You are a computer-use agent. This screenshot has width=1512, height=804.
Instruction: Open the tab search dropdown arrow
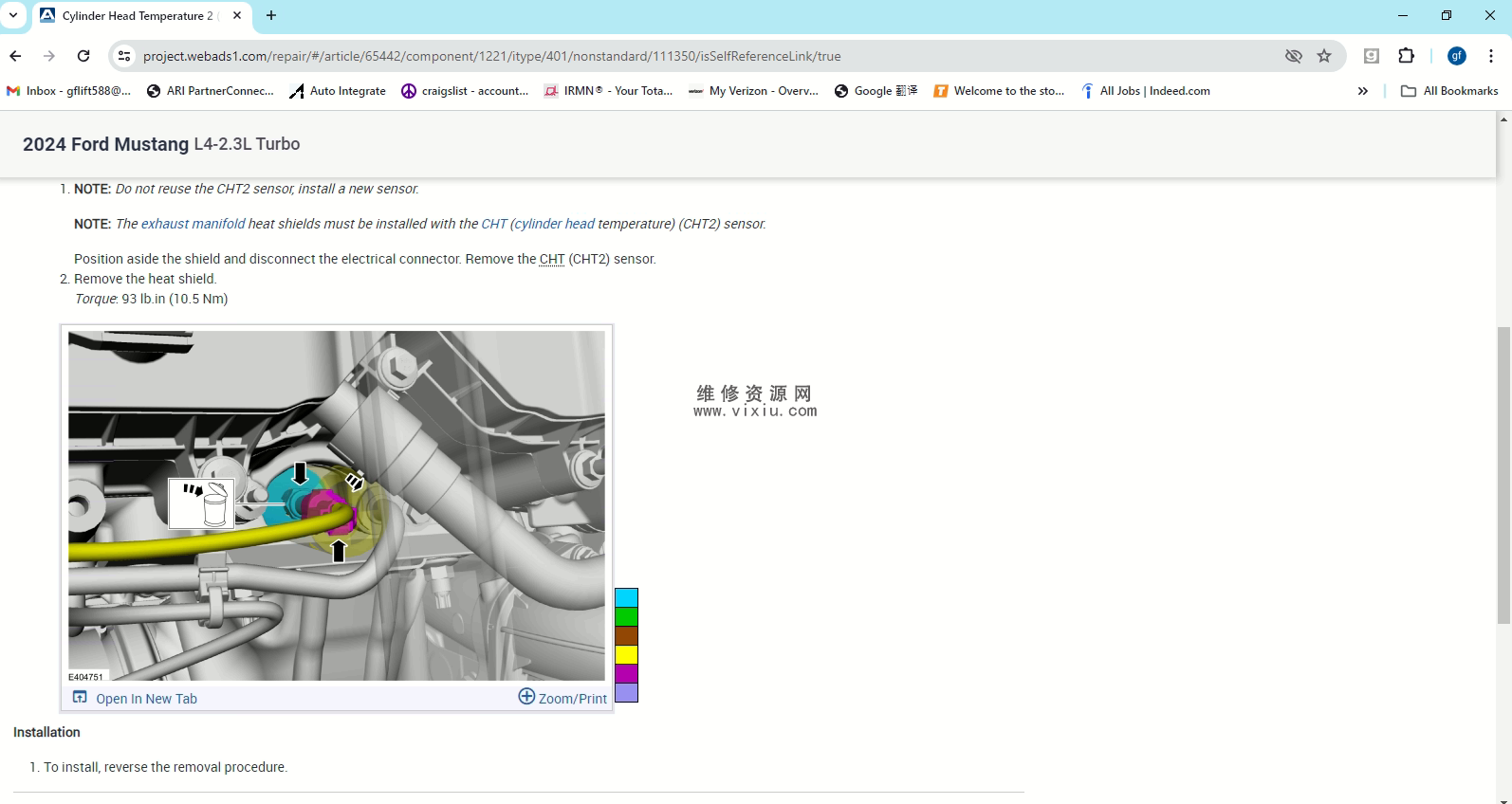(x=13, y=15)
